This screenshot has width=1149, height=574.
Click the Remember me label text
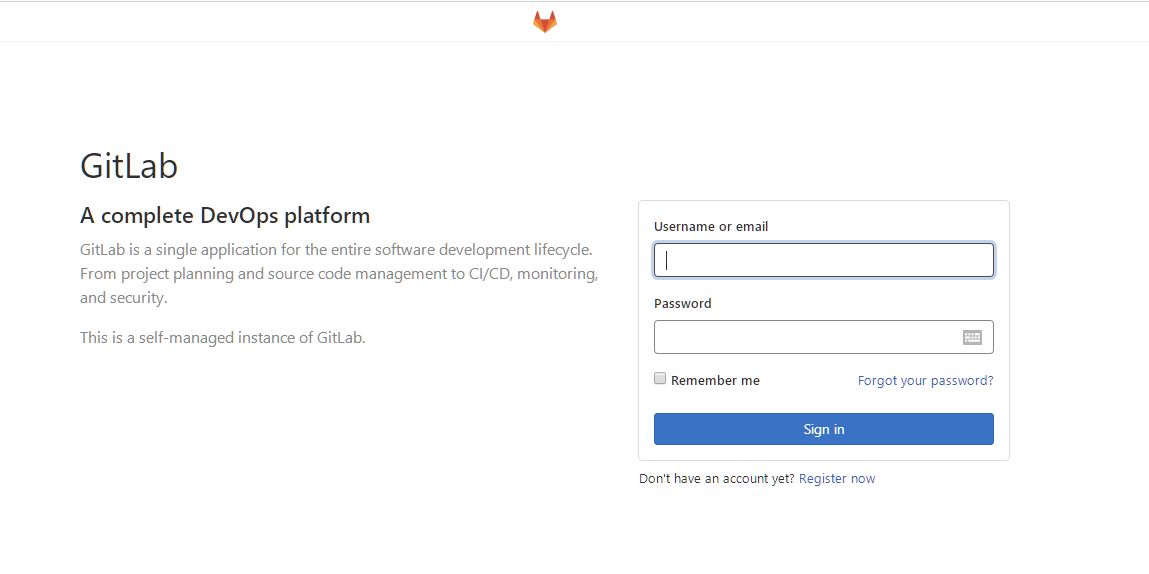pyautogui.click(x=715, y=381)
